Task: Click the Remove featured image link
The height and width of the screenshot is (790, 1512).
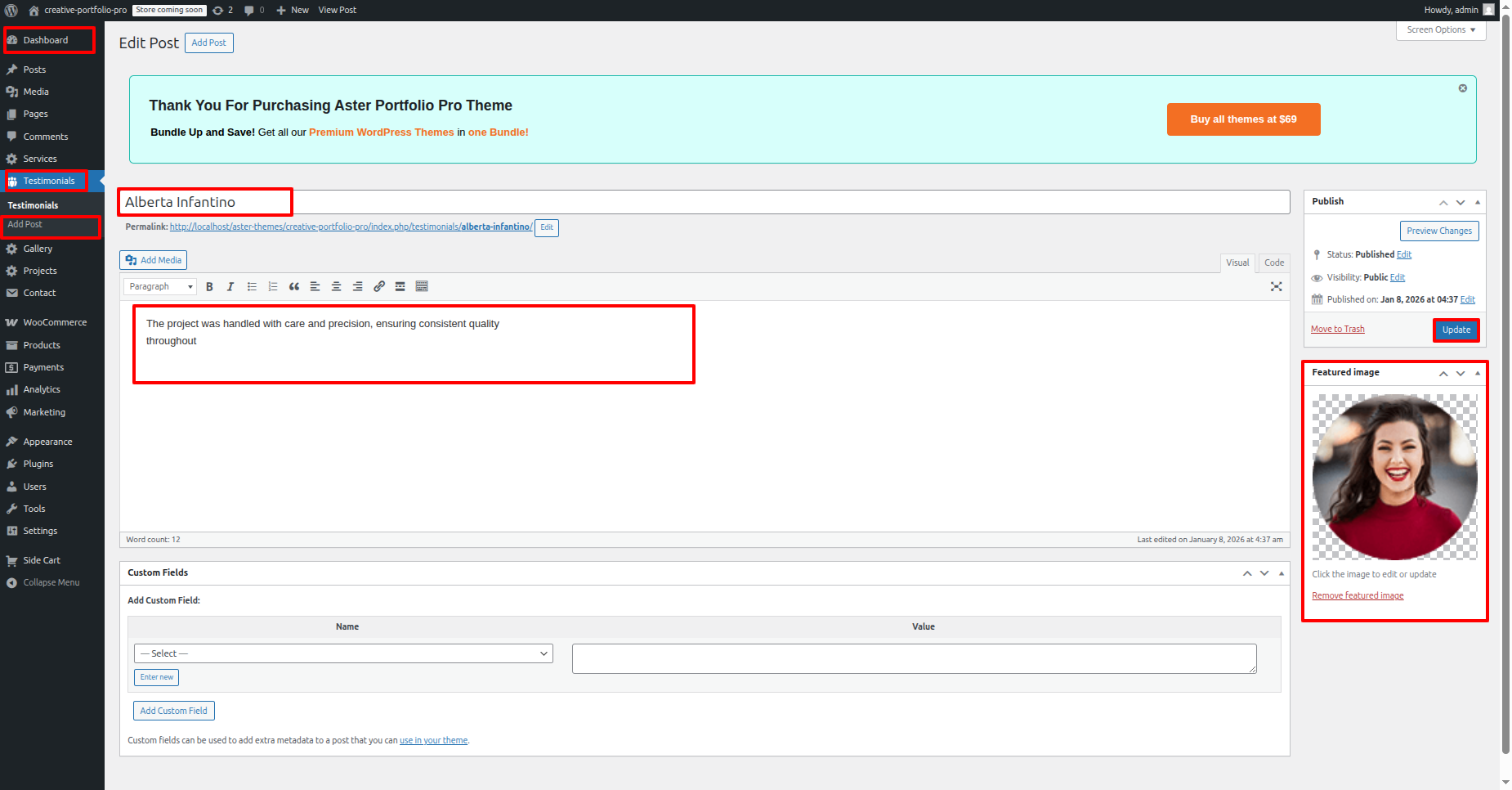Action: pos(1358,596)
